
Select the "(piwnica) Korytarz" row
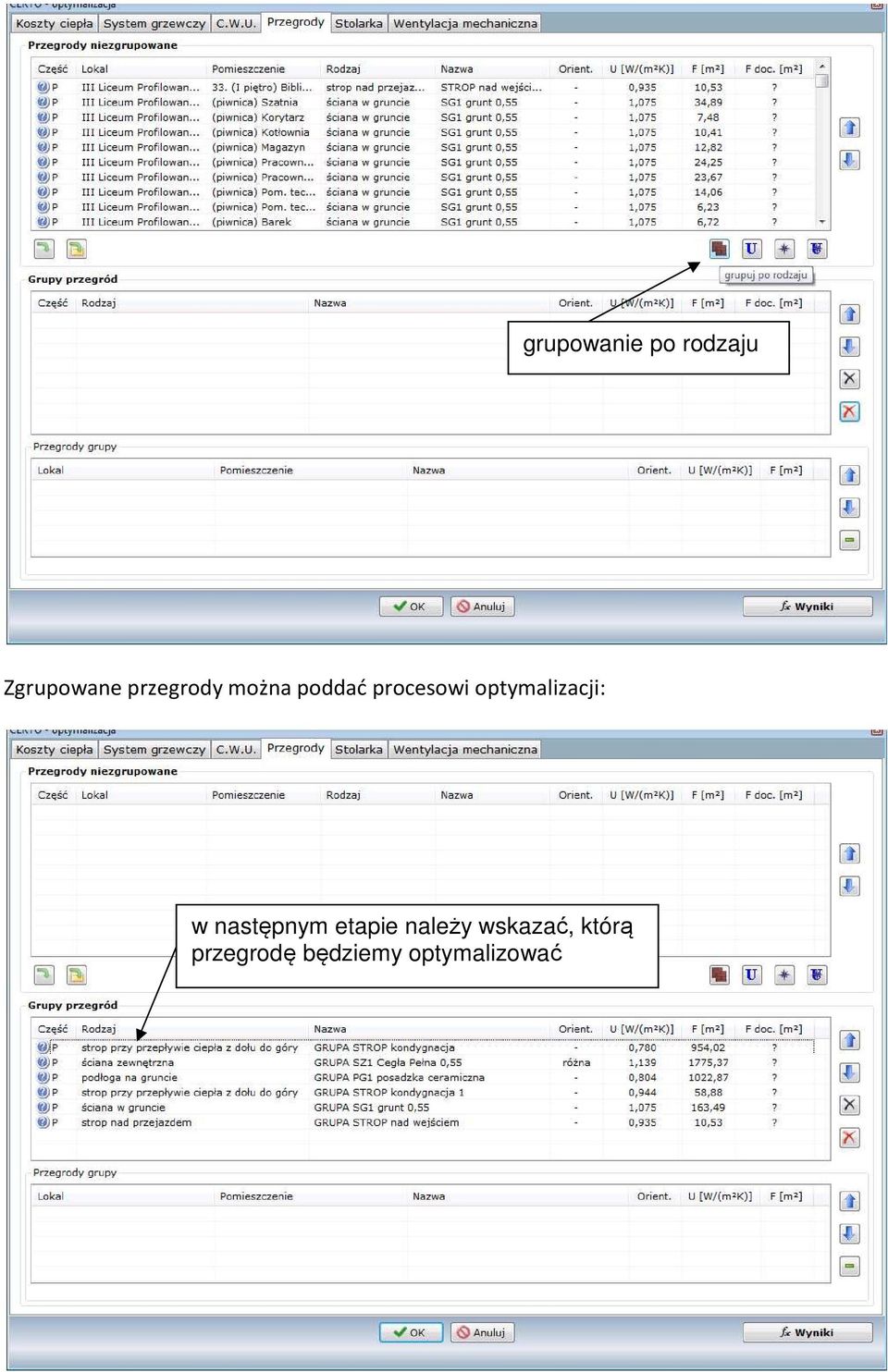pyautogui.click(x=425, y=117)
